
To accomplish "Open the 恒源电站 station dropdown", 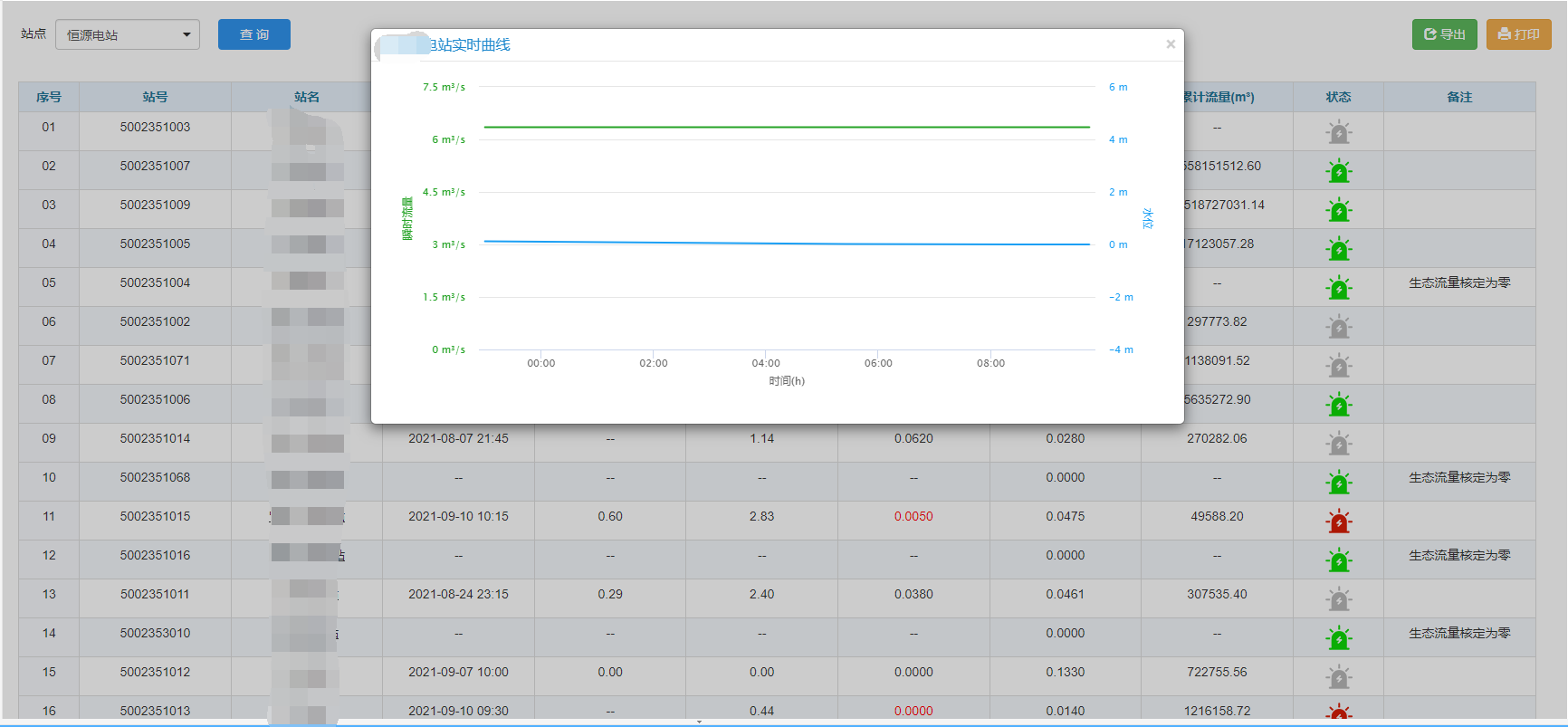I will (x=128, y=35).
